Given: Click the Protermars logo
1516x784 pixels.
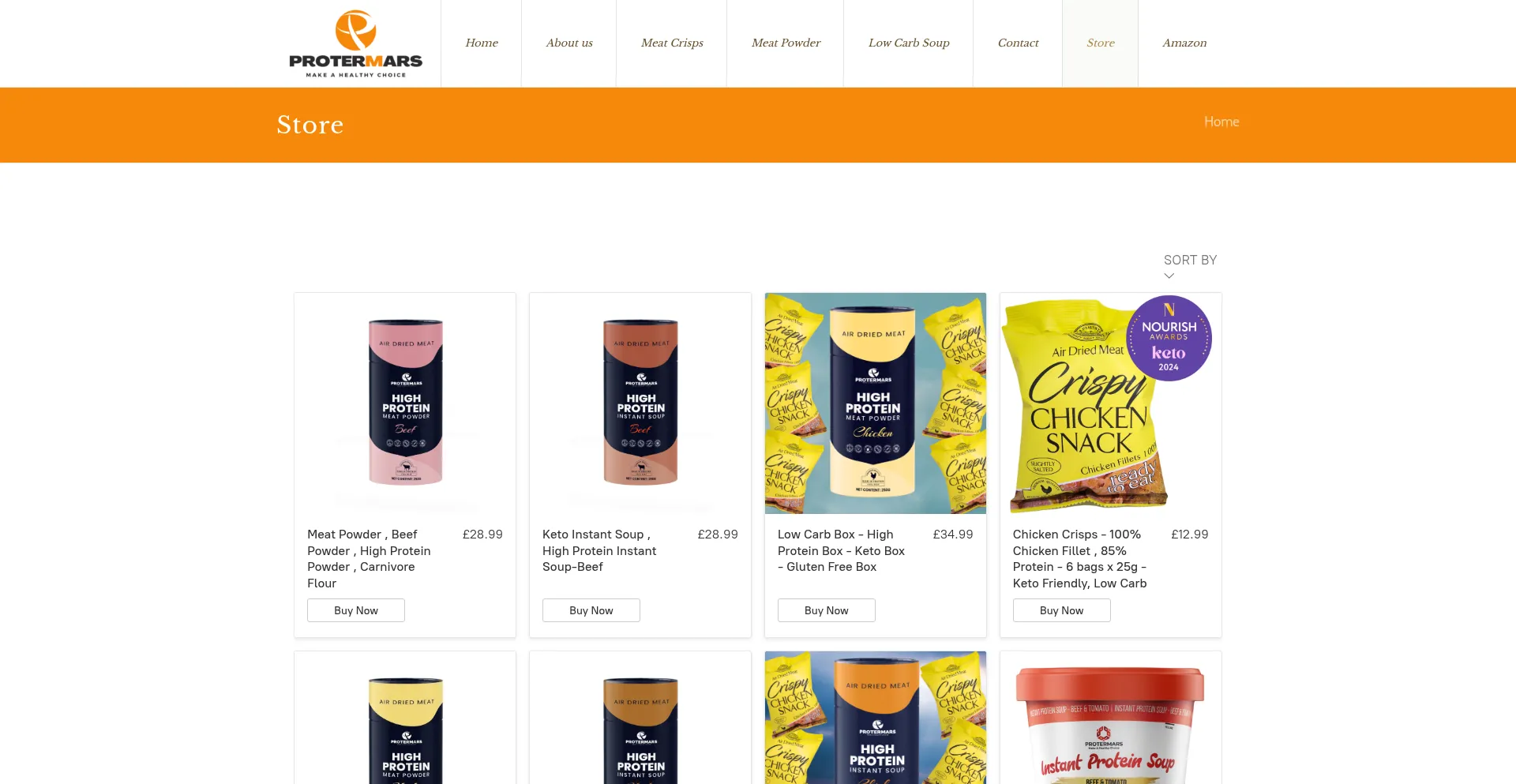Looking at the screenshot, I should 355,43.
